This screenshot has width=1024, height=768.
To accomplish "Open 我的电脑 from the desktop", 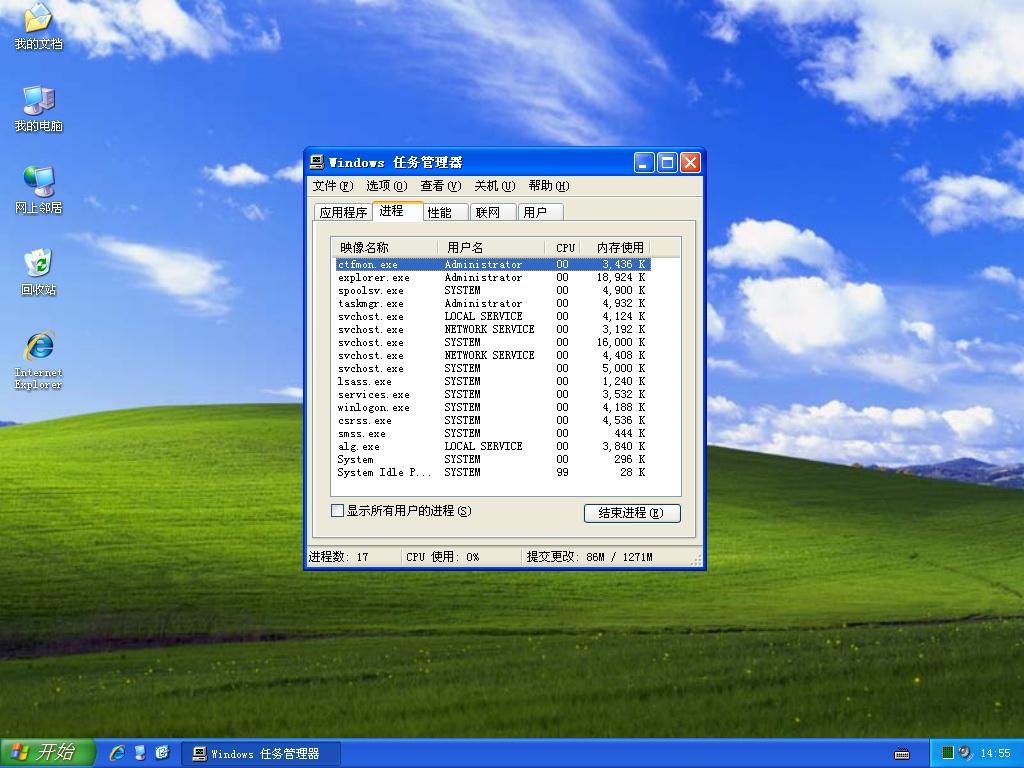I will click(x=38, y=105).
